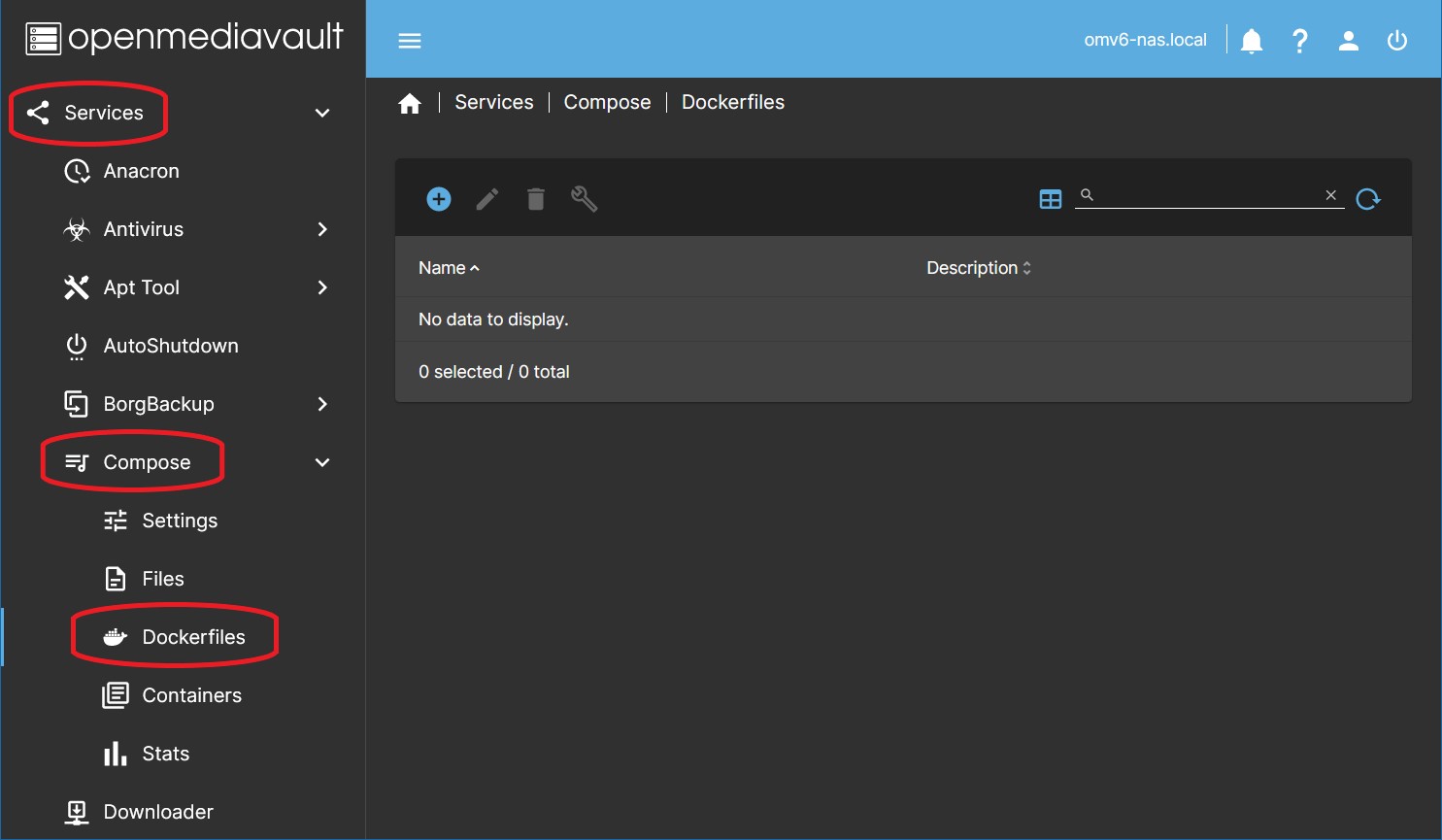1442x840 pixels.
Task: Click the power icon in header
Action: 1397,41
